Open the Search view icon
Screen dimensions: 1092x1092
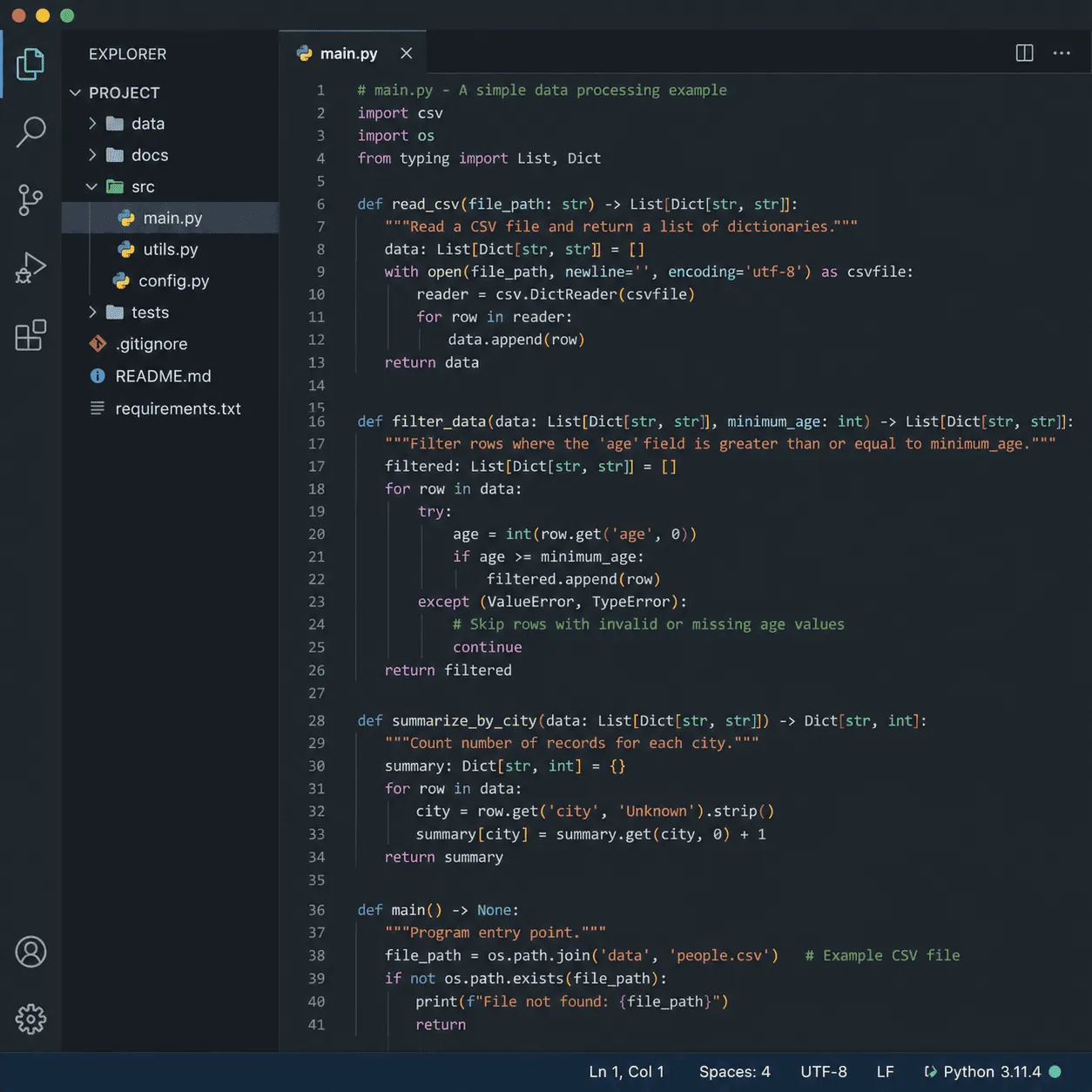[x=30, y=132]
